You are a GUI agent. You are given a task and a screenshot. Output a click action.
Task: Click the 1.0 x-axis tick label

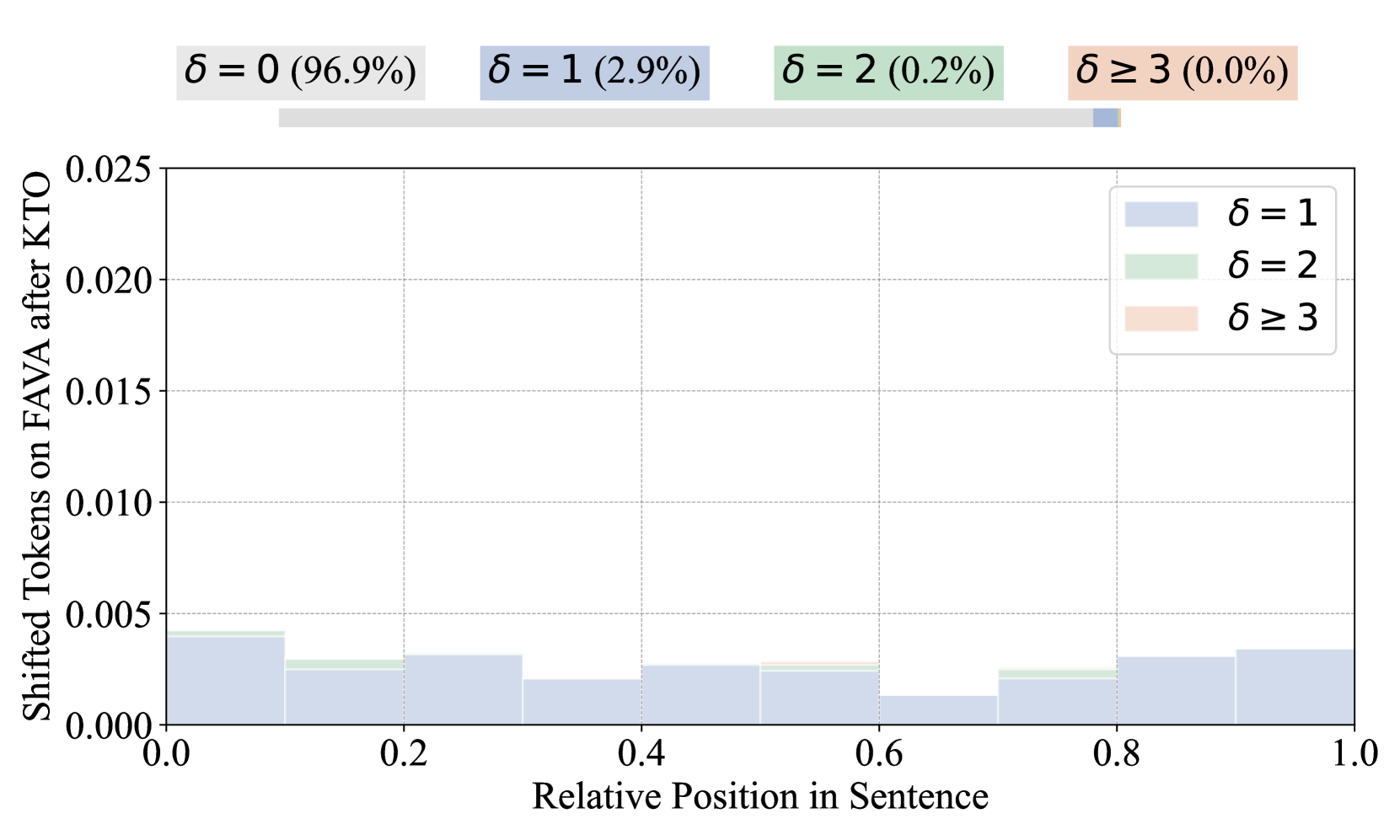pos(1354,754)
